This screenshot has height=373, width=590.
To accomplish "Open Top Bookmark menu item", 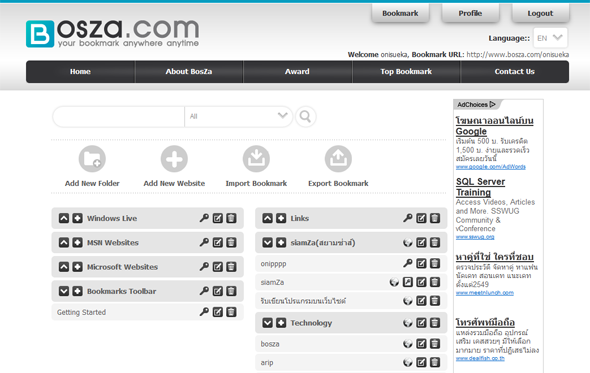I will pyautogui.click(x=406, y=72).
